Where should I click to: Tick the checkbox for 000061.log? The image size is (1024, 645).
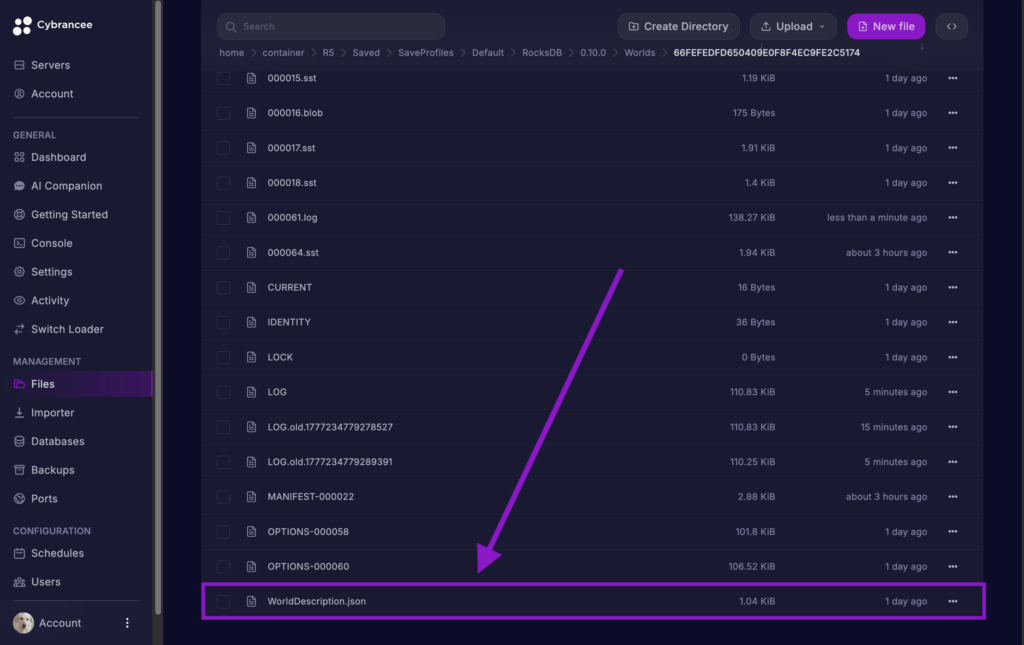(x=224, y=218)
